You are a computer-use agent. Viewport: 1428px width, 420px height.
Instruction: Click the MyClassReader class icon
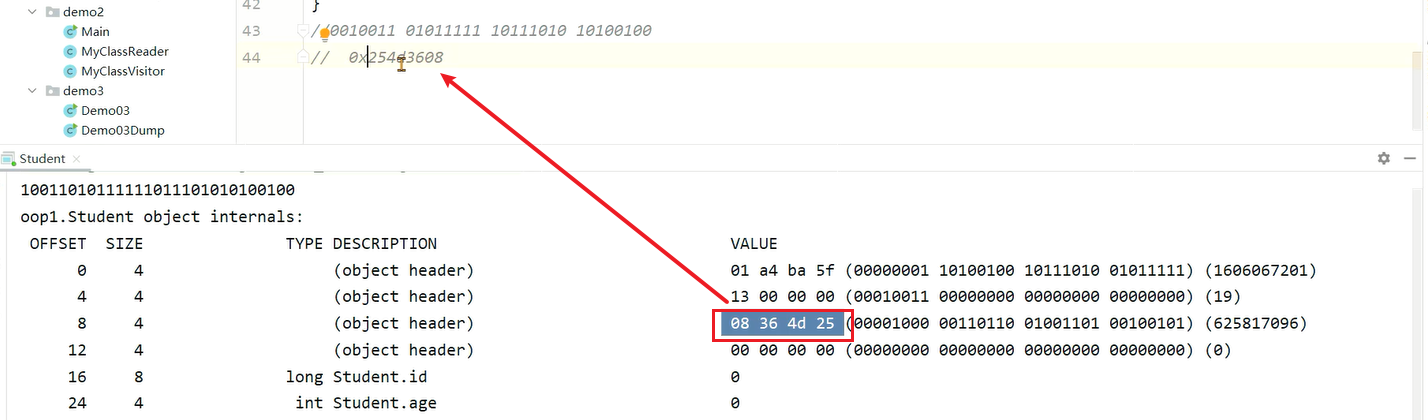pyautogui.click(x=70, y=51)
